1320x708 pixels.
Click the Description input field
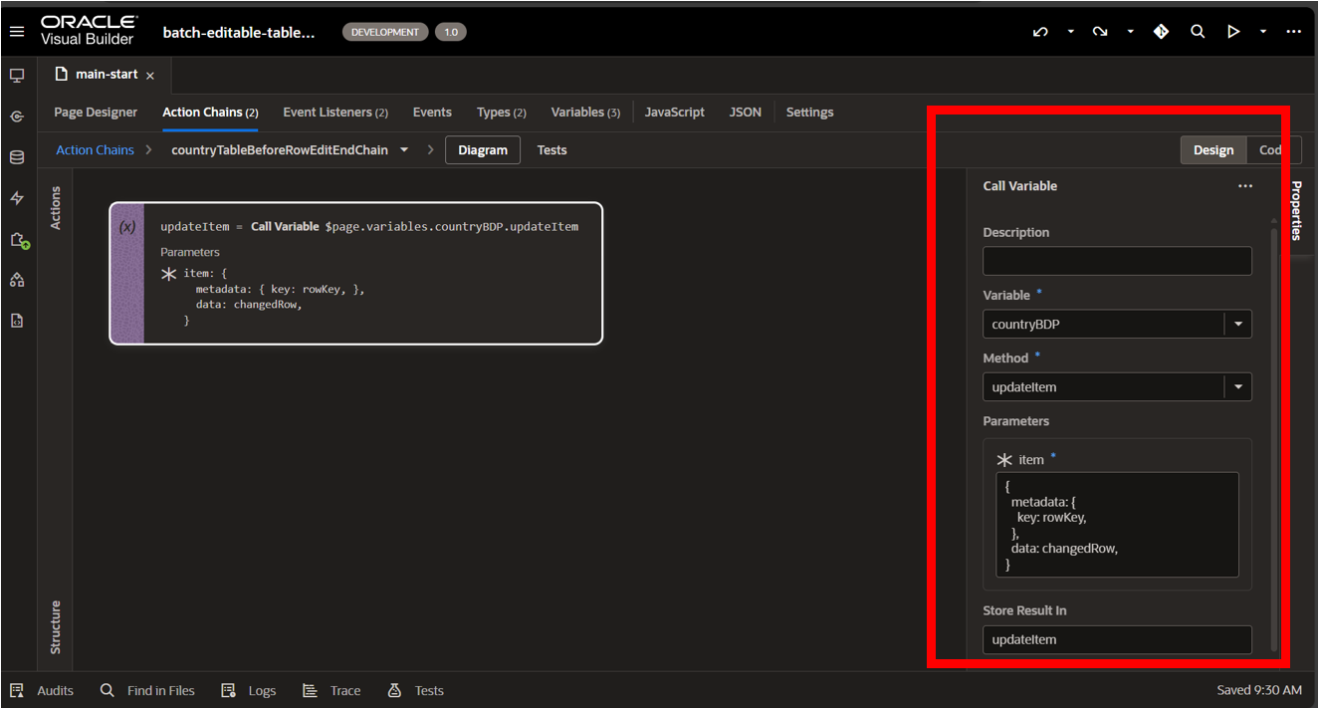[x=1117, y=262]
